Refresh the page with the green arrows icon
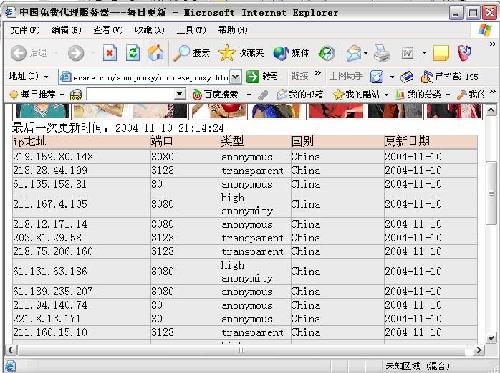Screen dimensions: 500x373 pos(133,53)
